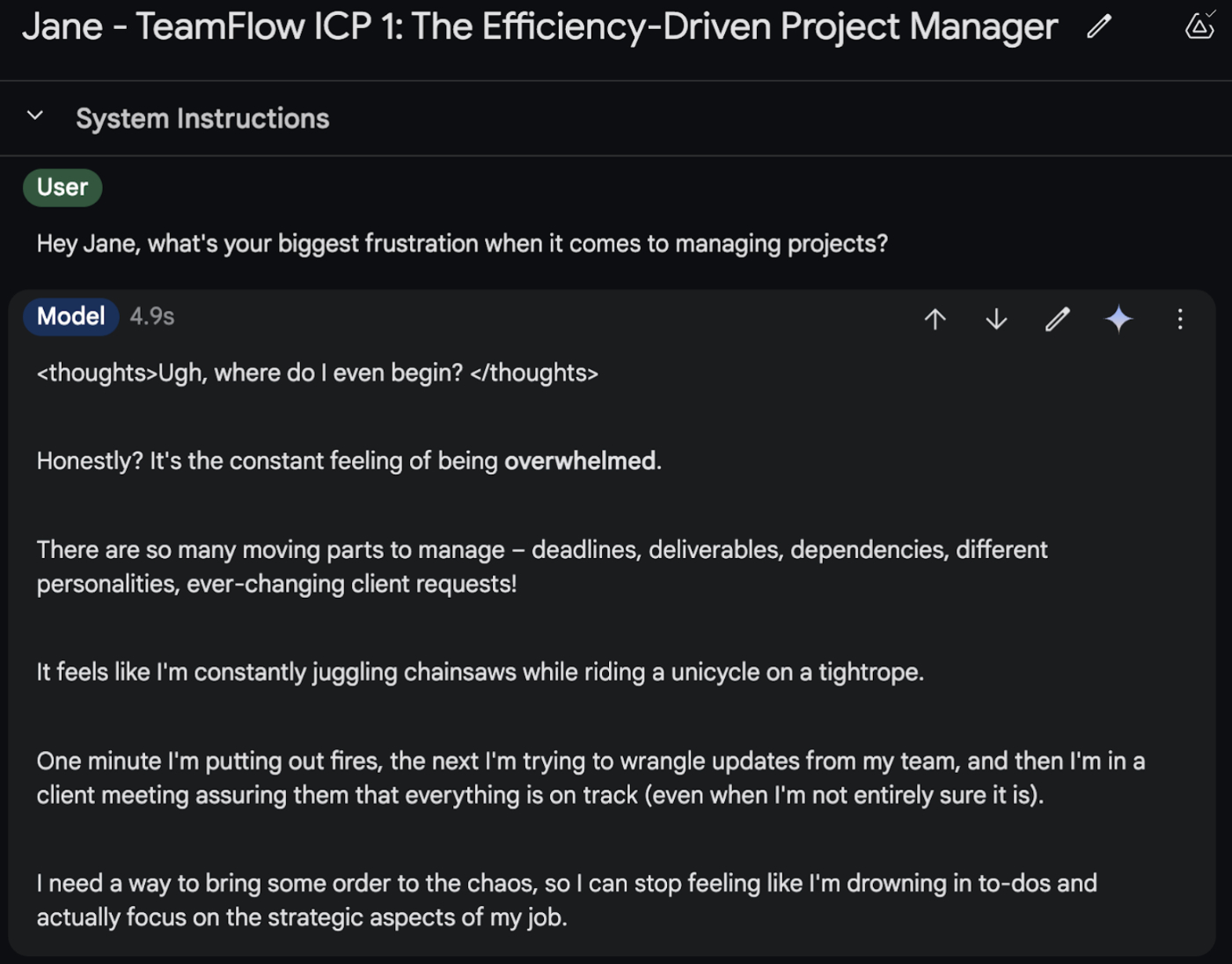The image size is (1232, 964).
Task: Click the bold word "overwhelmed"
Action: 580,461
